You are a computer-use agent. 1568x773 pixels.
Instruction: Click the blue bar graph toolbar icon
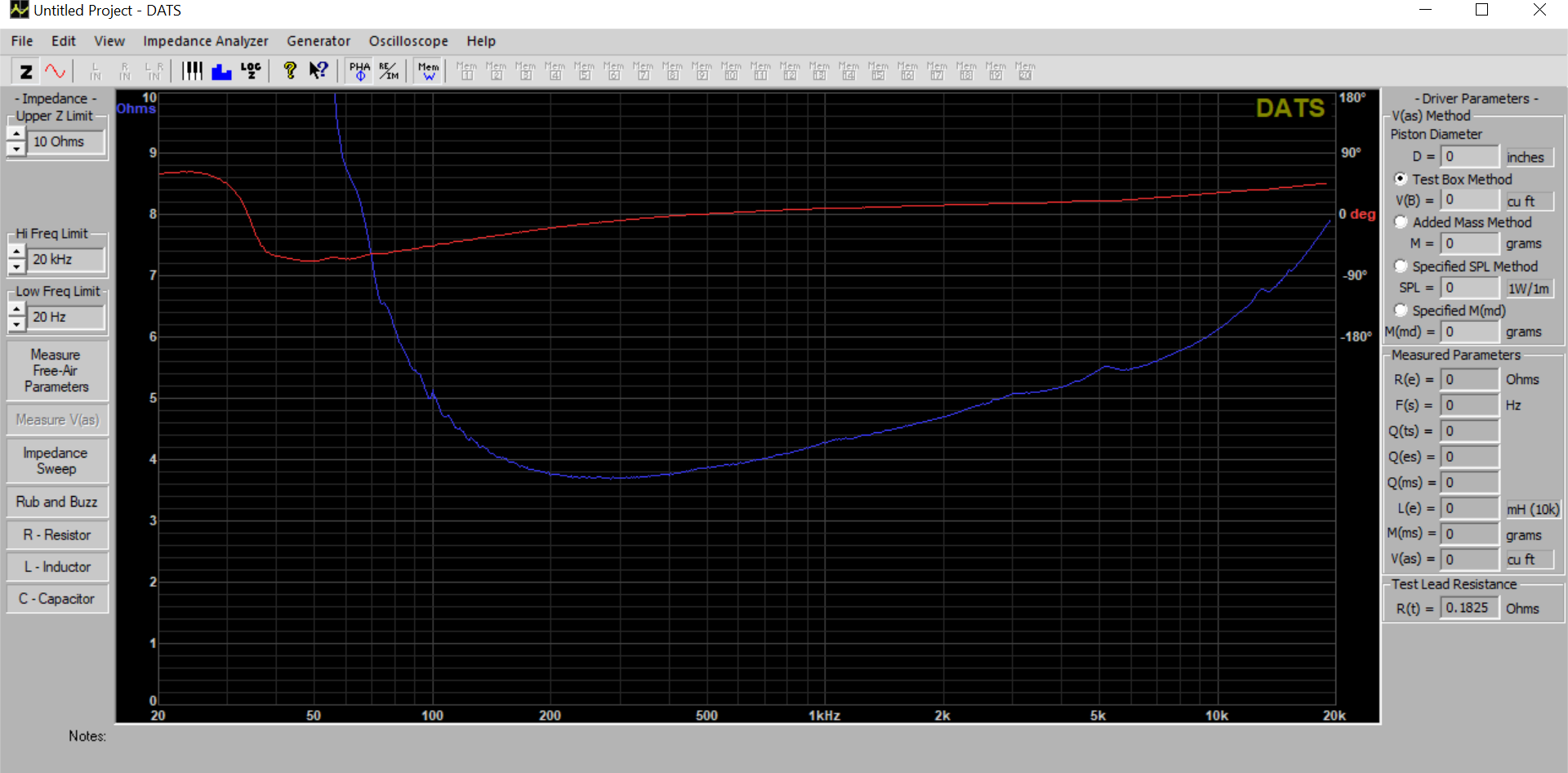pyautogui.click(x=221, y=71)
